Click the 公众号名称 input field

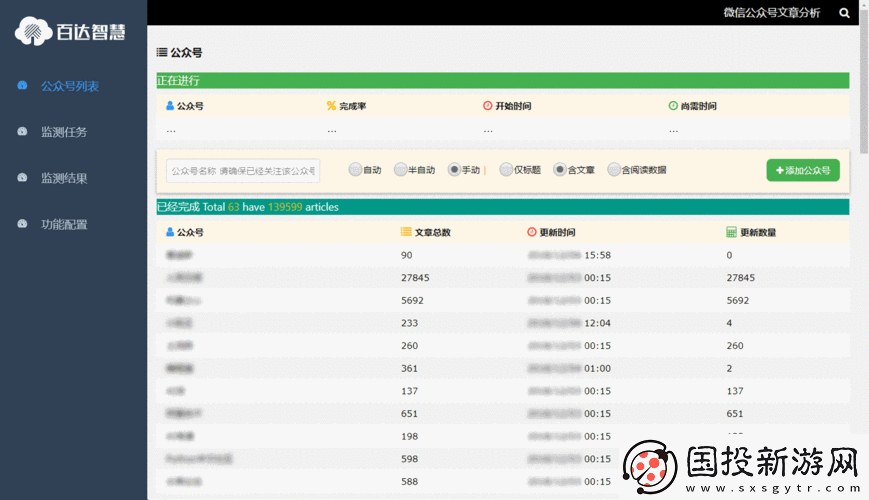243,171
